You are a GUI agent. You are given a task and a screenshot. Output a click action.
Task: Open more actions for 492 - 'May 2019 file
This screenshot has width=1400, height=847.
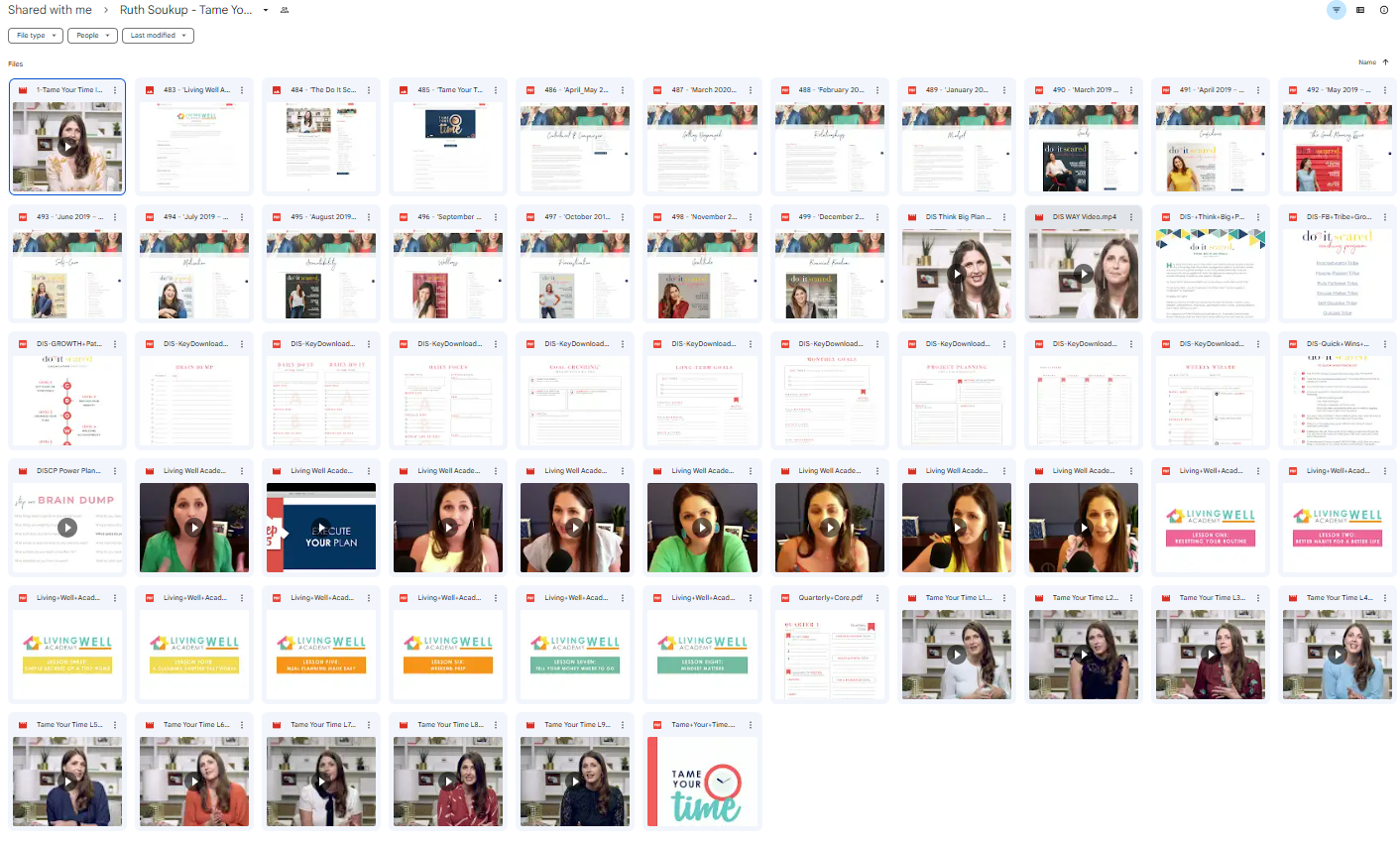pos(1385,90)
